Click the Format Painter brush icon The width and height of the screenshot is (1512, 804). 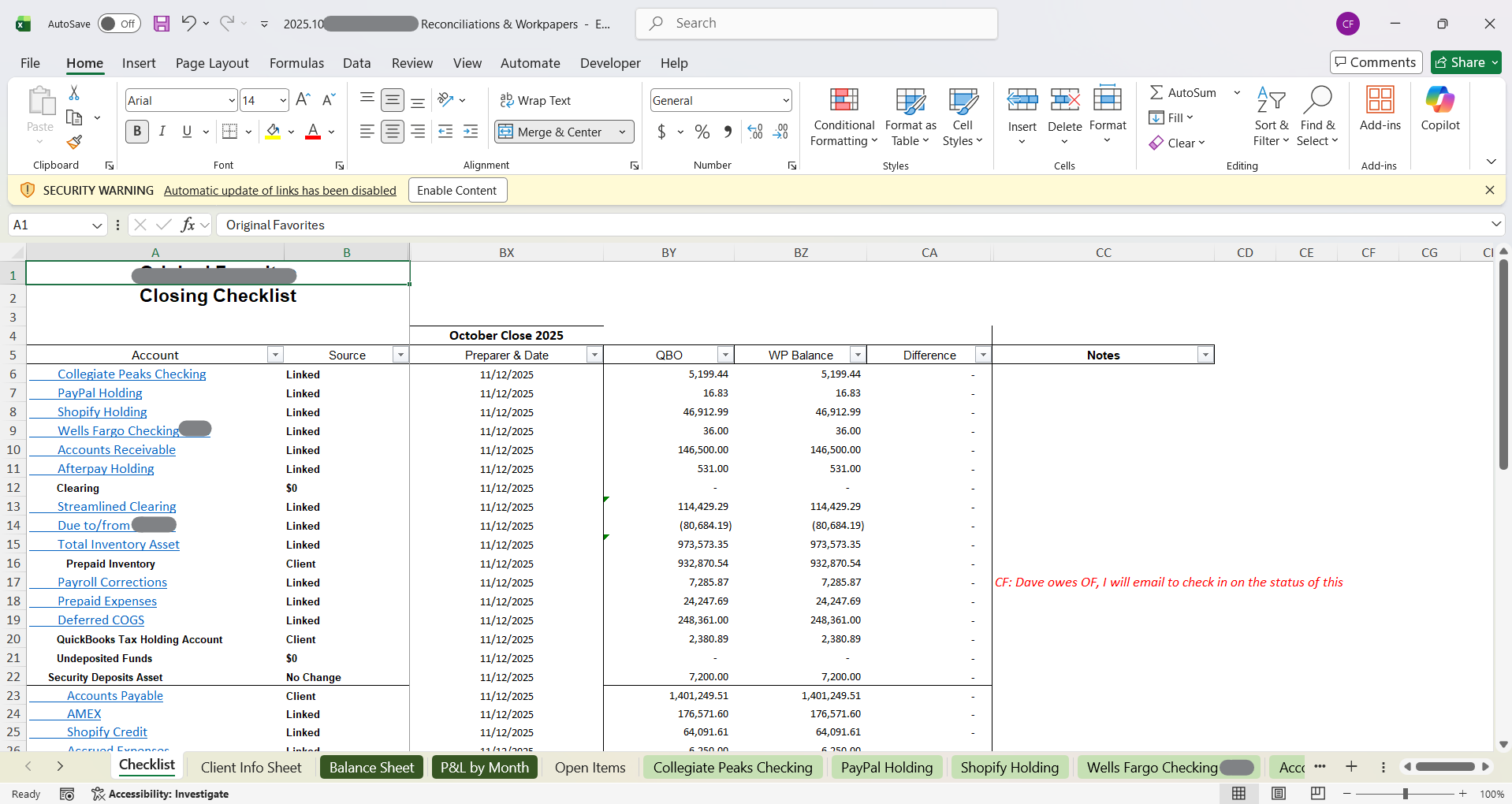74,142
